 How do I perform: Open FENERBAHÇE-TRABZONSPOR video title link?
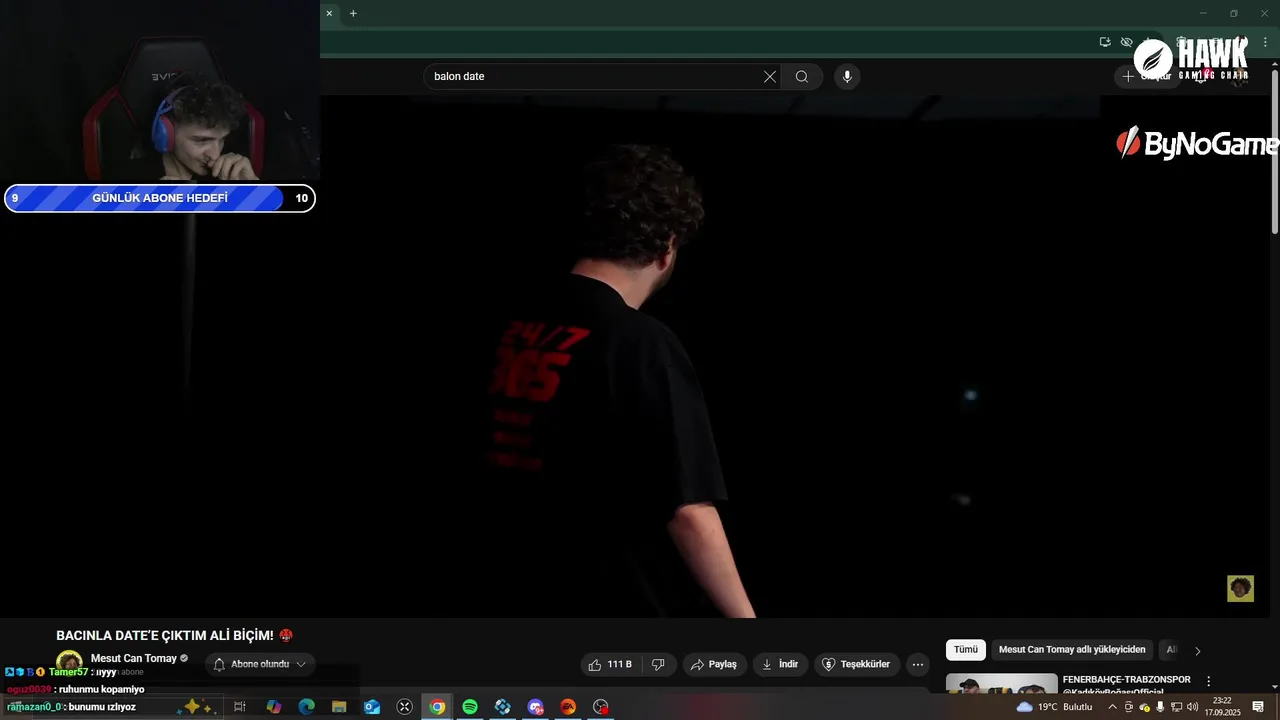(x=1126, y=680)
